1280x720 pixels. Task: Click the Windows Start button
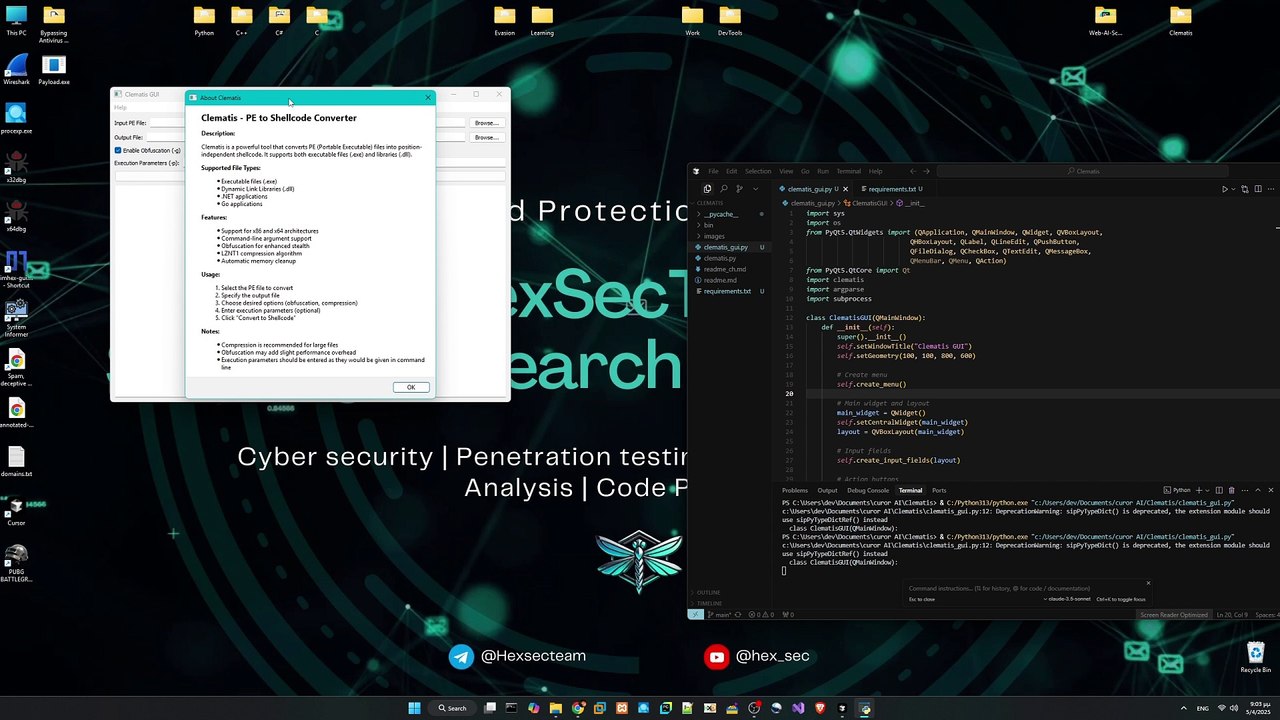414,708
